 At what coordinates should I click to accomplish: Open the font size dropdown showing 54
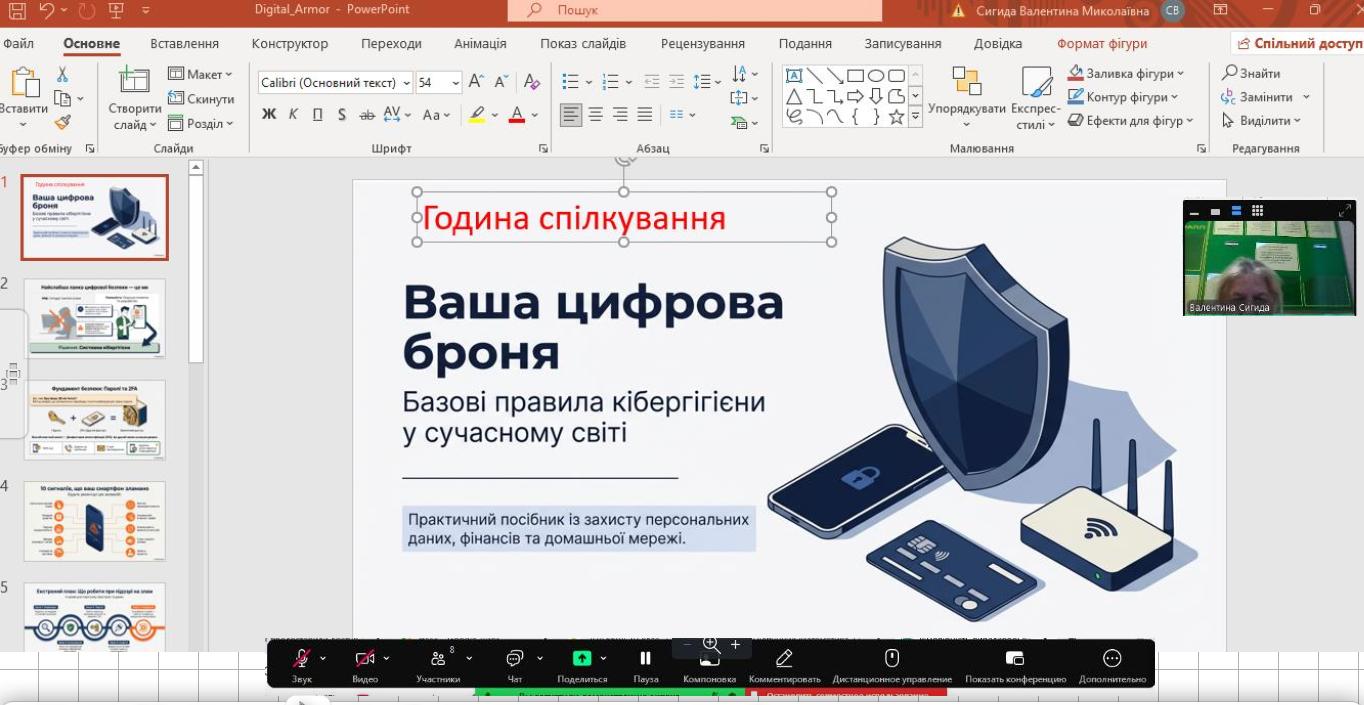[x=456, y=83]
